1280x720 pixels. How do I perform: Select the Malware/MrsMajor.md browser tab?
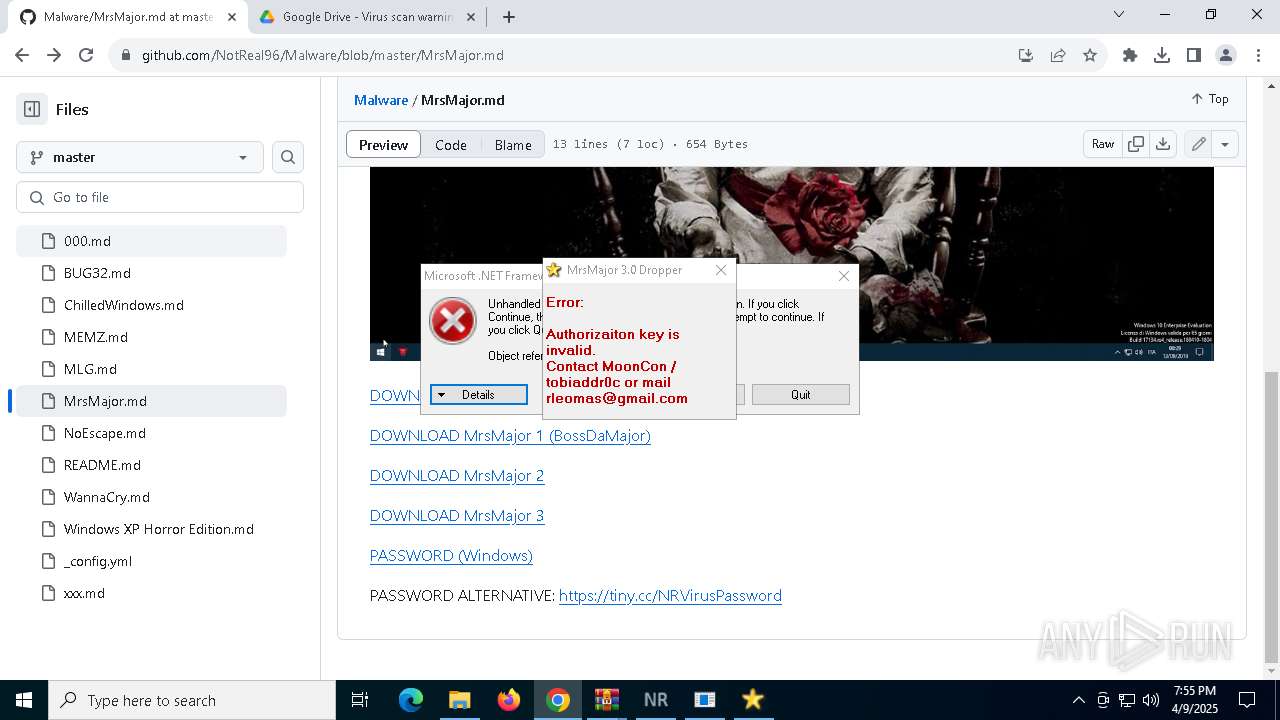(x=128, y=17)
